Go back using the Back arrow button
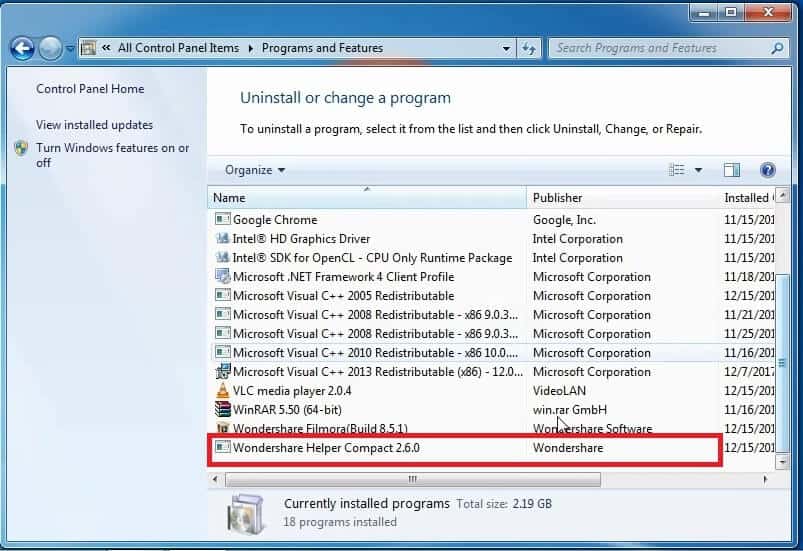The image size is (803, 551). tap(23, 49)
